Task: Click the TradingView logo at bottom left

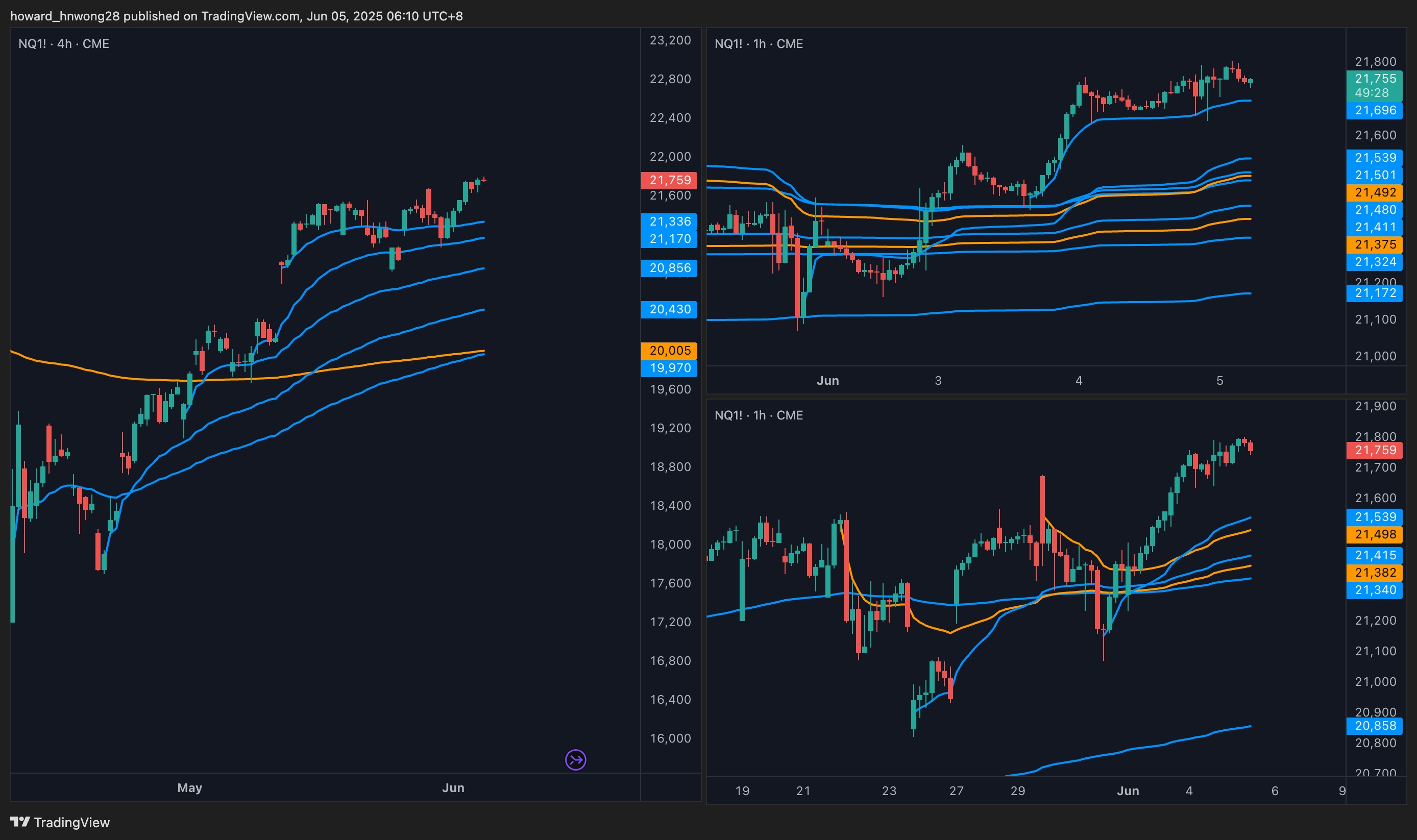Action: tap(60, 823)
